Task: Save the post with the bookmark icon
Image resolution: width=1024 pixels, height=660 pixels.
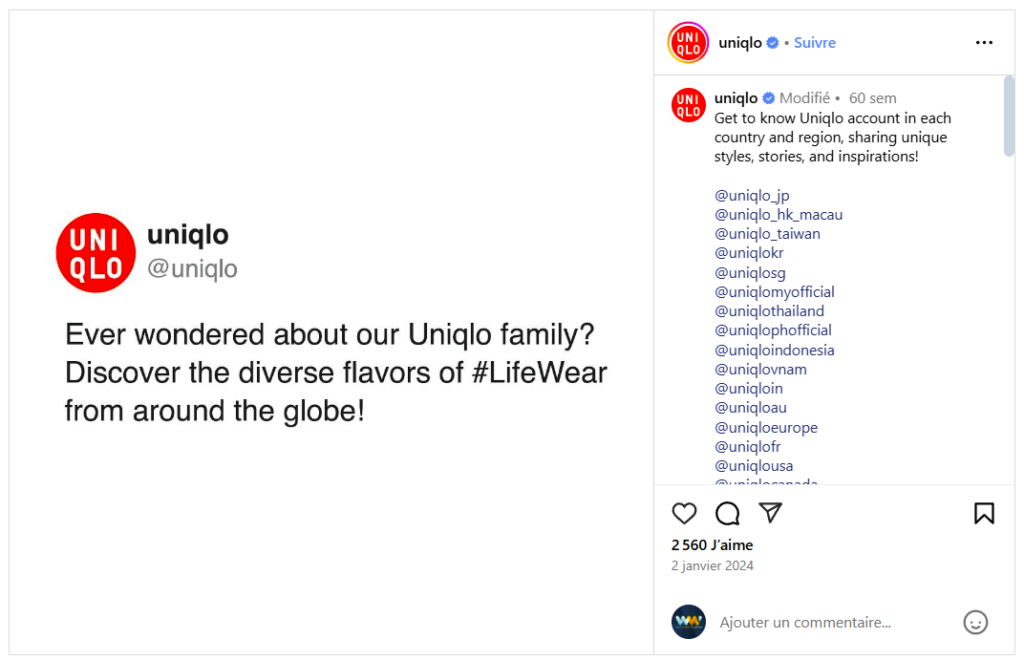Action: pyautogui.click(x=984, y=513)
